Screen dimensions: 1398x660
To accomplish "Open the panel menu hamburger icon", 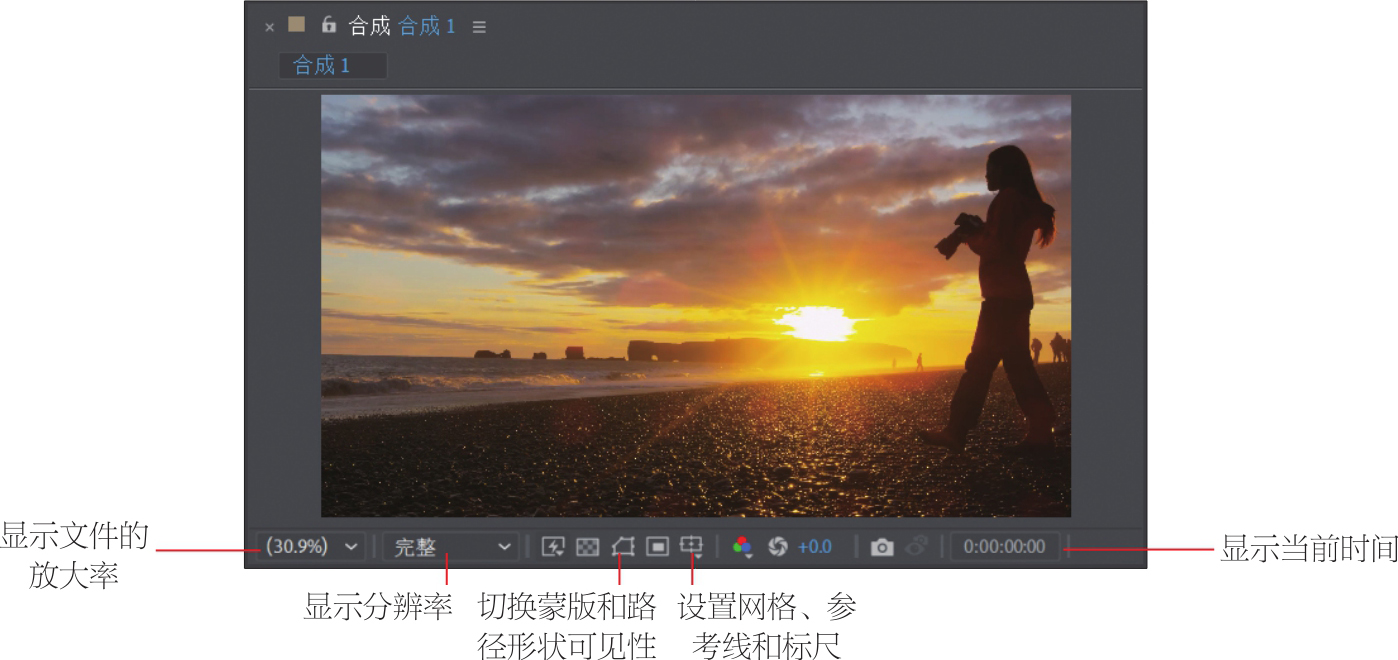I will [479, 27].
